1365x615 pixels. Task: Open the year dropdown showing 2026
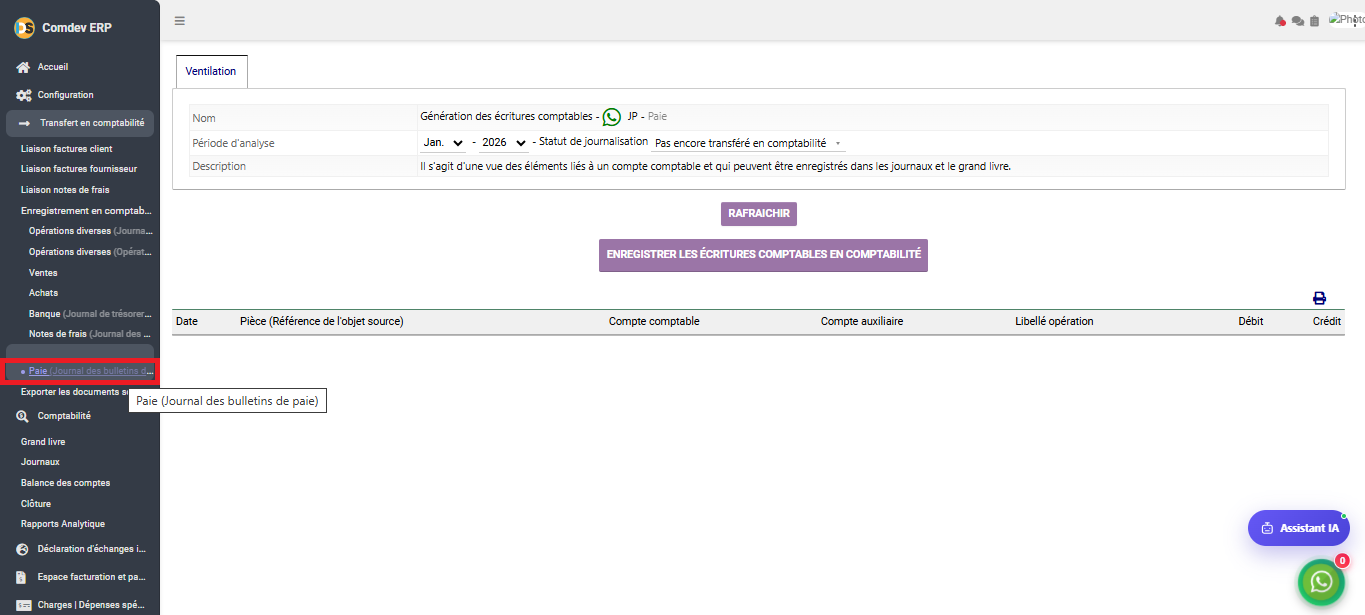[x=503, y=143]
